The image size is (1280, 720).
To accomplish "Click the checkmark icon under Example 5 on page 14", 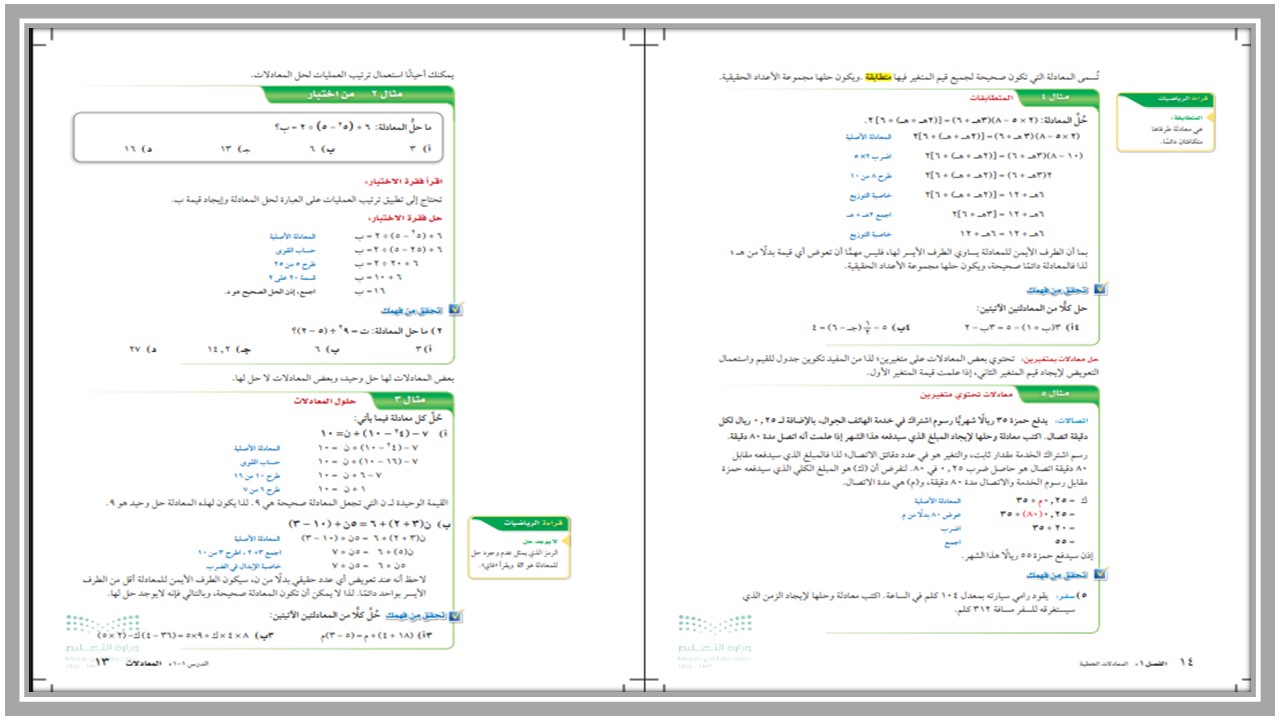I will (1100, 575).
